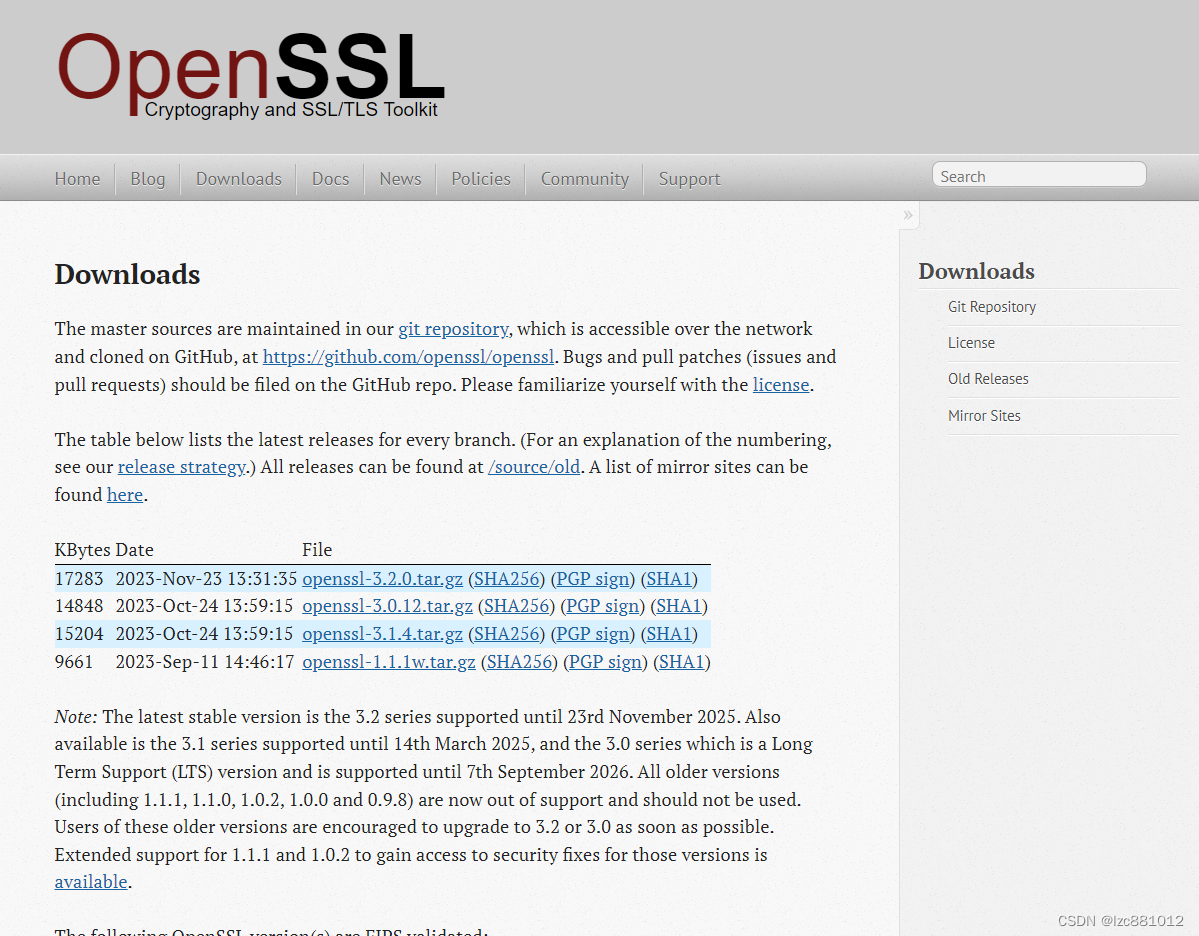Download openssl-3.2.0.tar.gz

(382, 579)
